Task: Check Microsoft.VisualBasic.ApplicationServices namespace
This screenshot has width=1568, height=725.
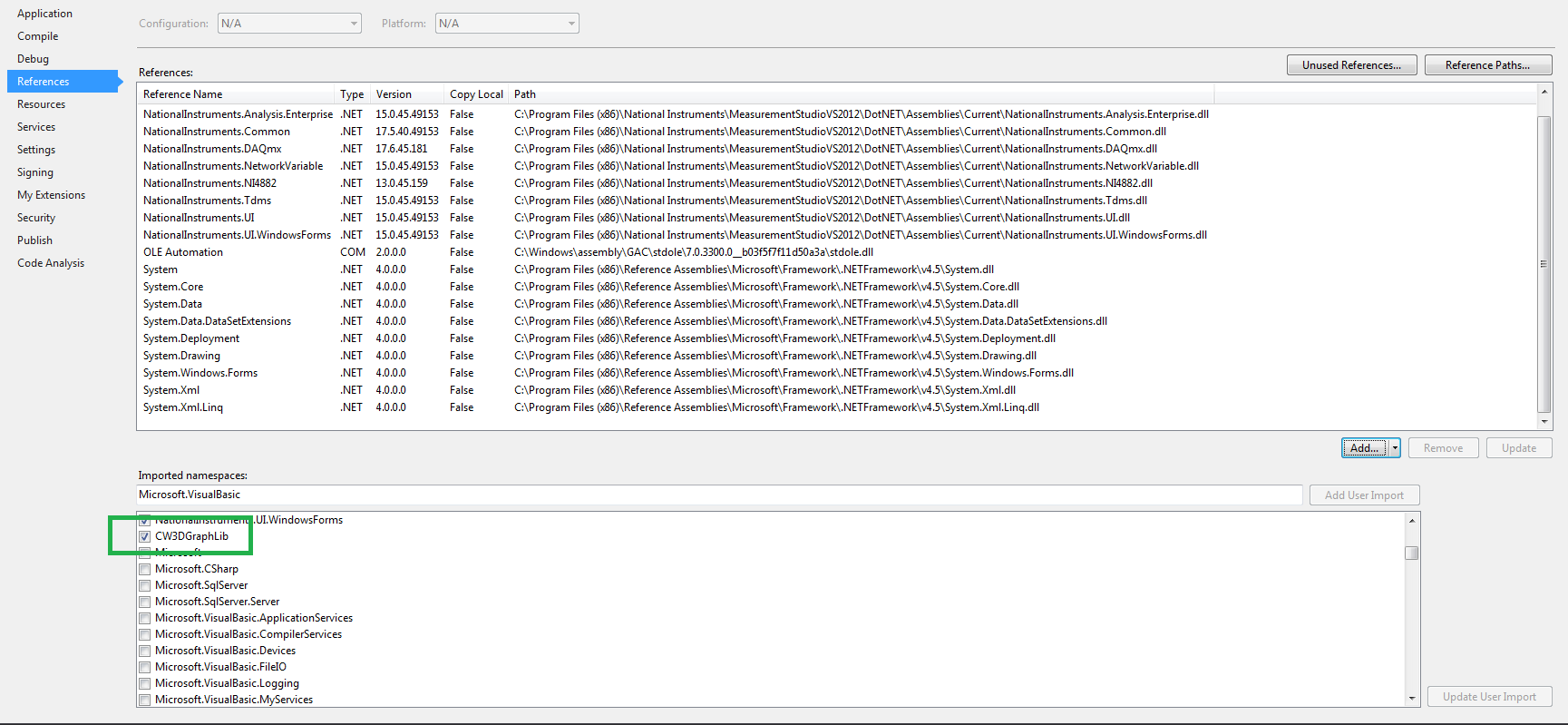Action: click(x=144, y=618)
